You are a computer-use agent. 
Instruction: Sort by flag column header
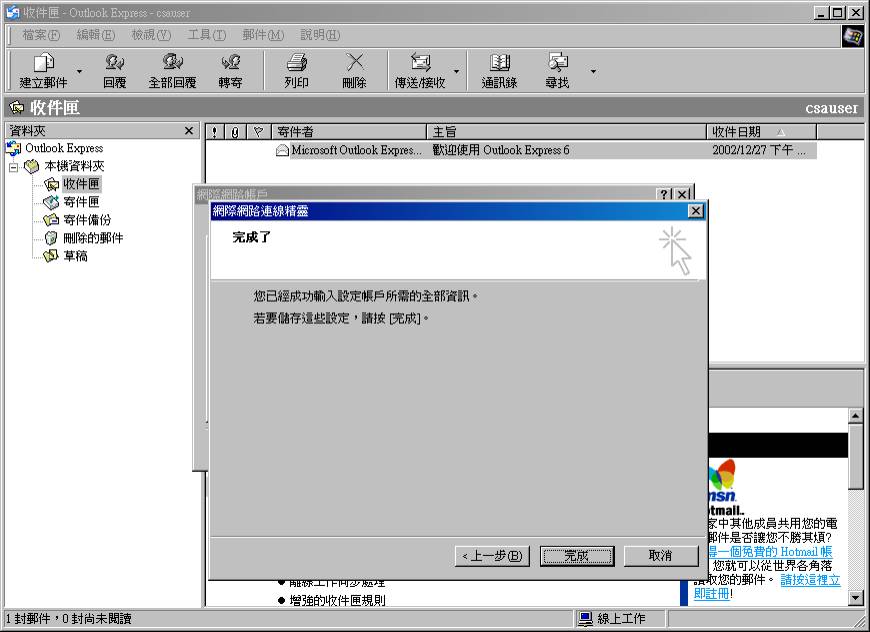click(258, 132)
